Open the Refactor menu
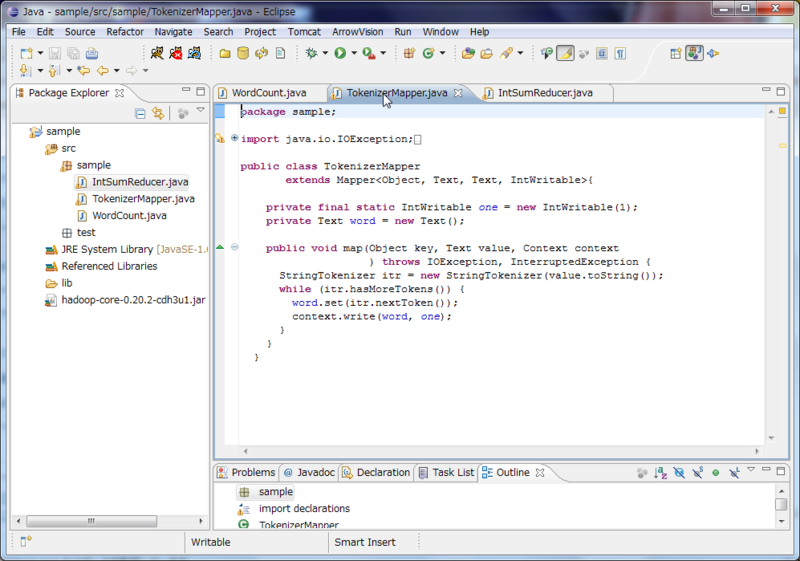800x561 pixels. click(125, 32)
